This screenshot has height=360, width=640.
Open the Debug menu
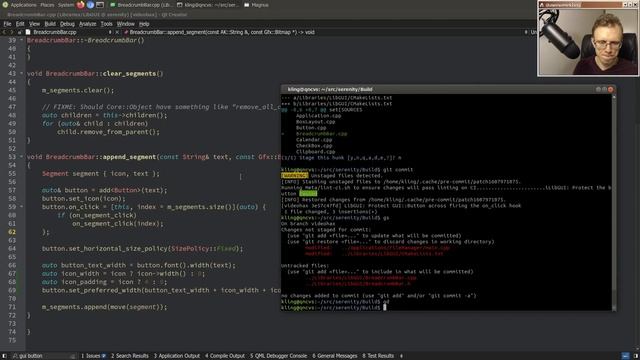(x=67, y=24)
